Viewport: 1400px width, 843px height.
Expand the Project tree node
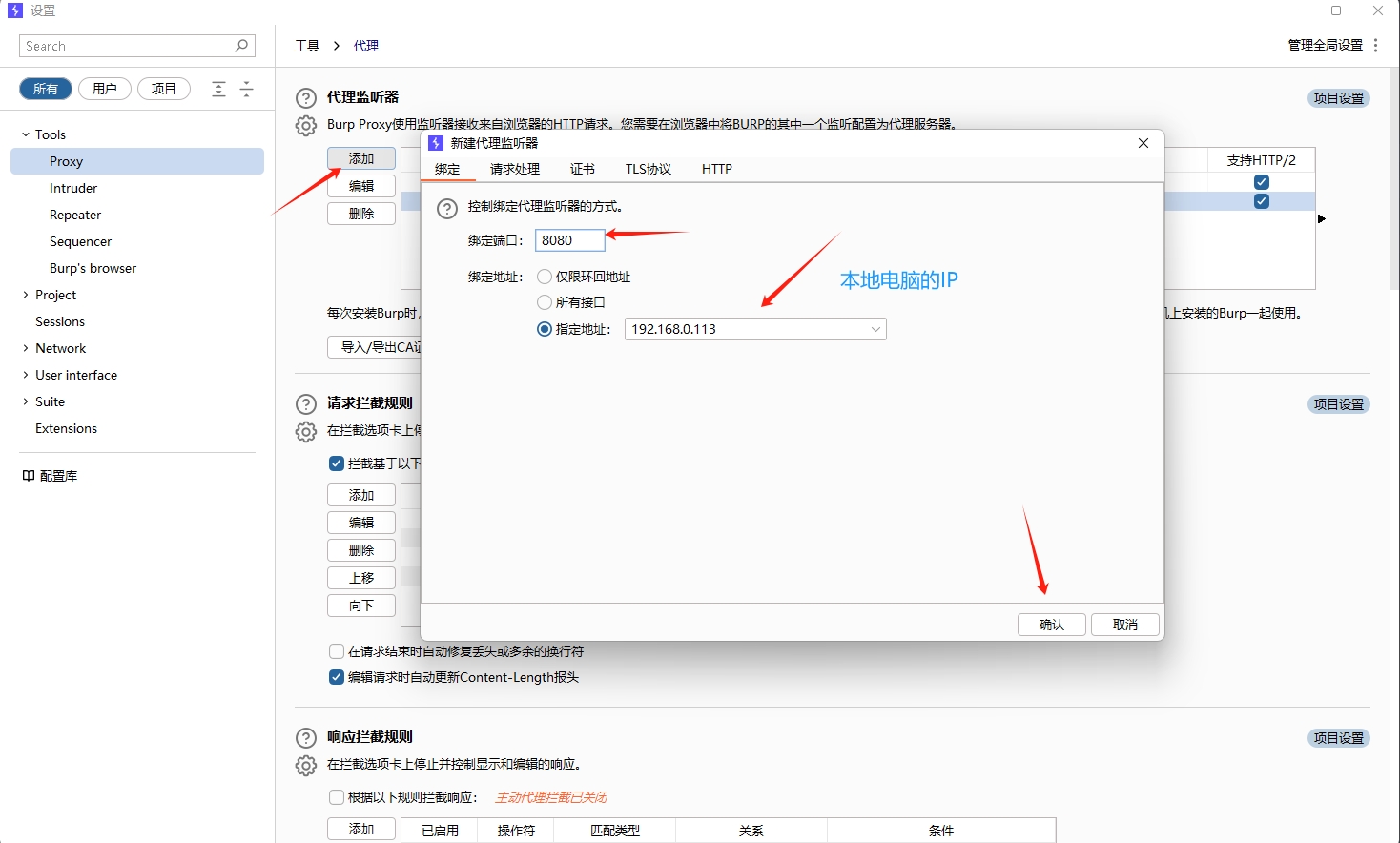pyautogui.click(x=26, y=295)
